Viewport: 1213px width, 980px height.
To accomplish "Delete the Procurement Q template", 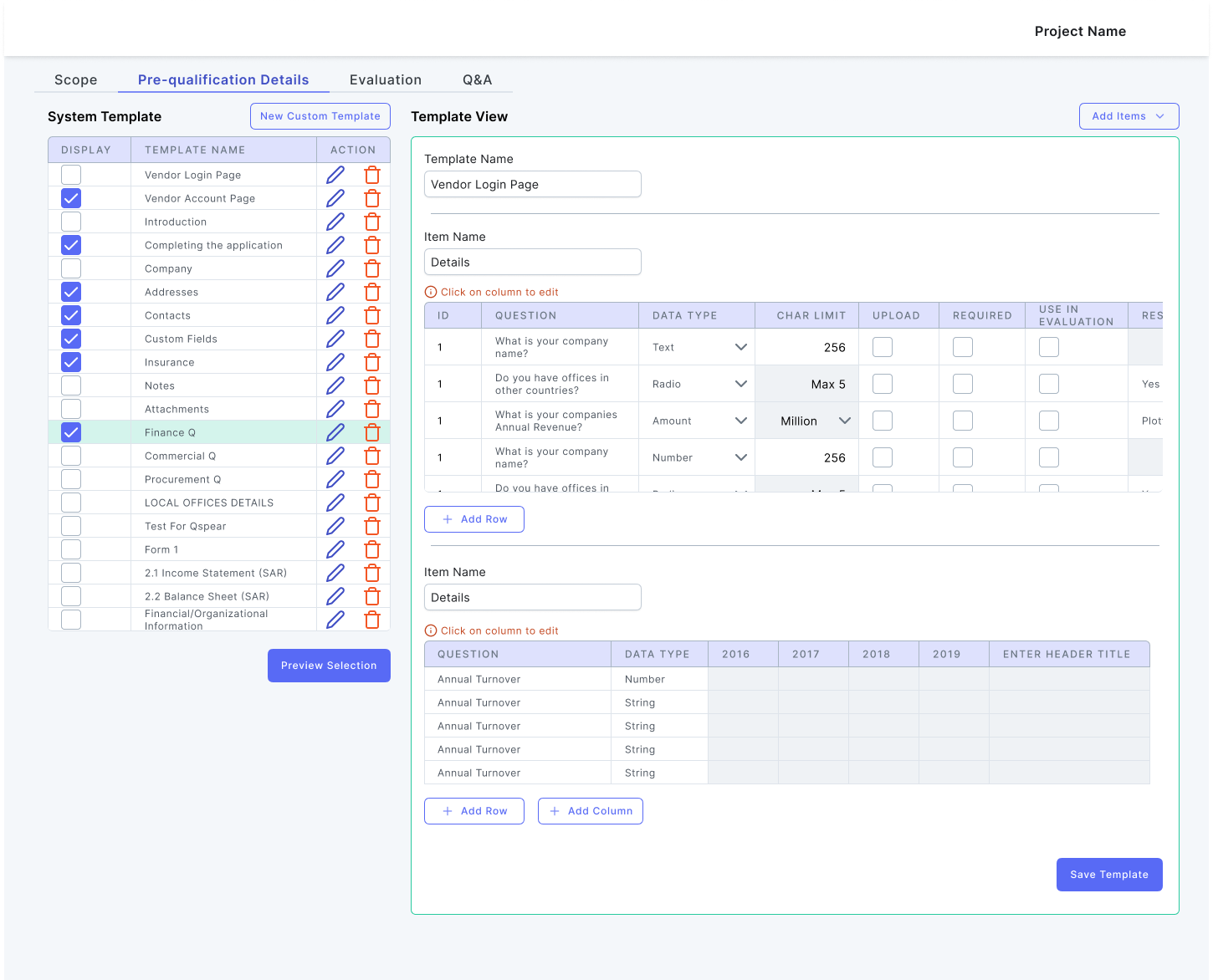I will 371,478.
